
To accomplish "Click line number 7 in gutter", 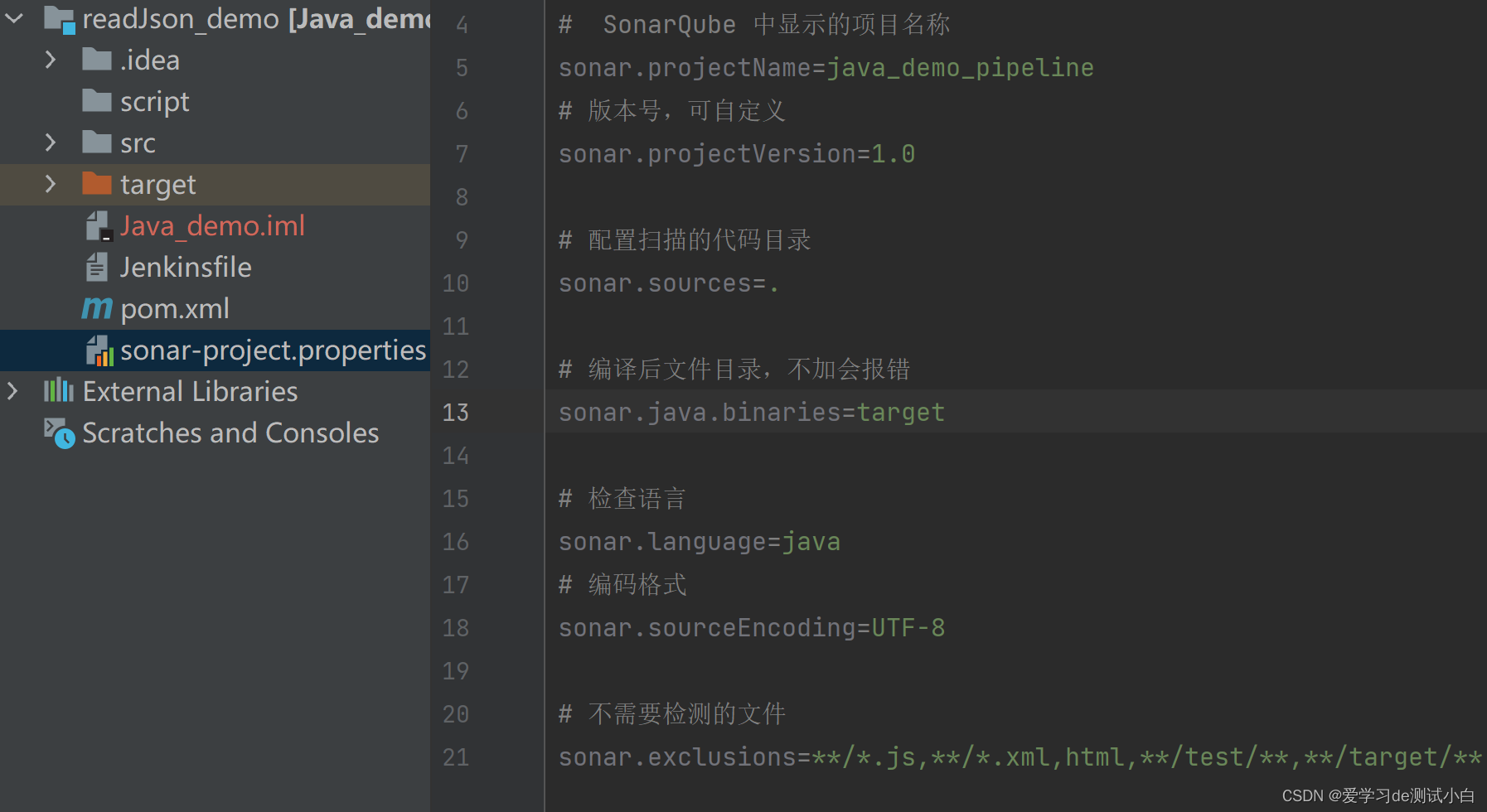I will [462, 154].
